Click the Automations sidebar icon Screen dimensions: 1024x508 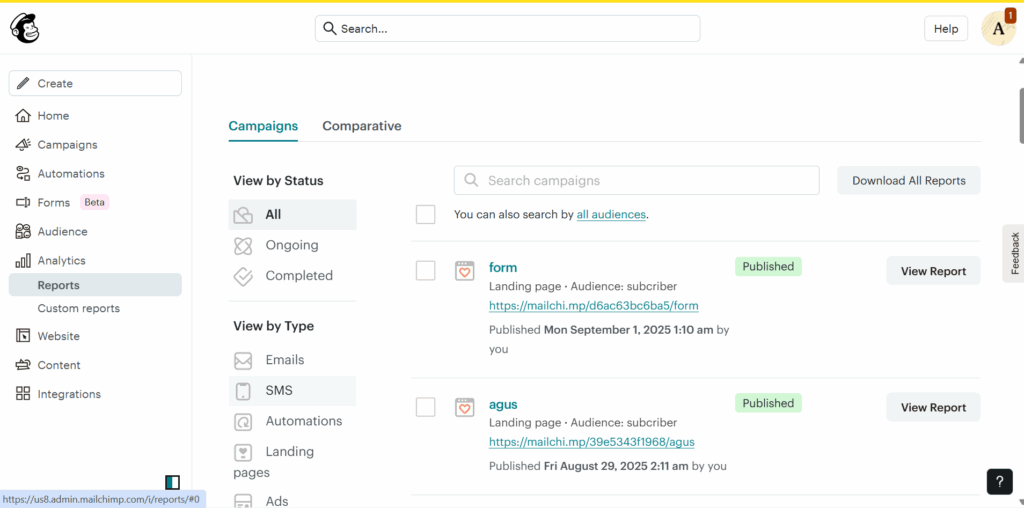pyautogui.click(x=23, y=174)
